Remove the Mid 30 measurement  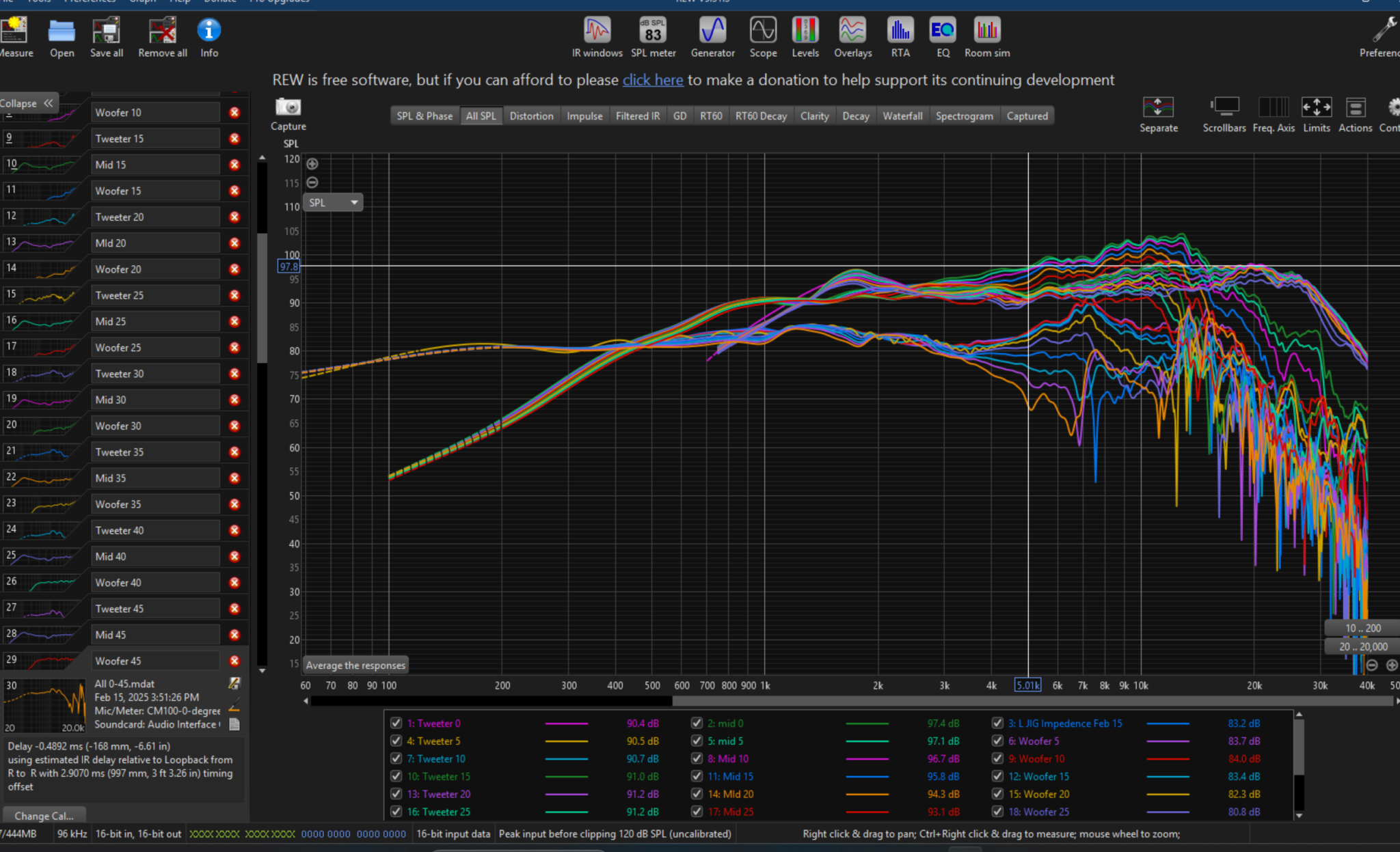tap(234, 400)
